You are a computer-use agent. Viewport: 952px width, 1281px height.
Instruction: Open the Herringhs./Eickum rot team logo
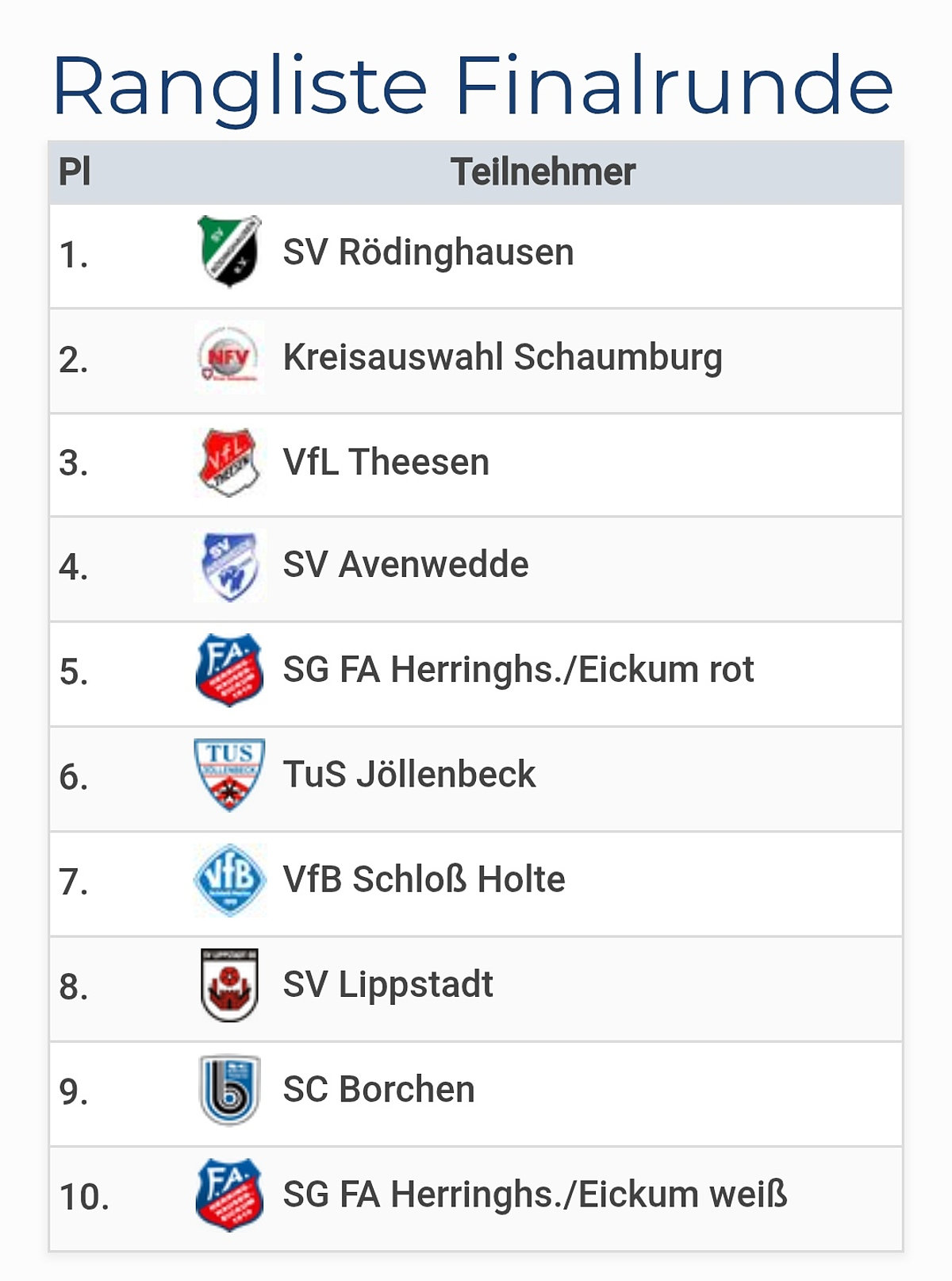(x=229, y=670)
